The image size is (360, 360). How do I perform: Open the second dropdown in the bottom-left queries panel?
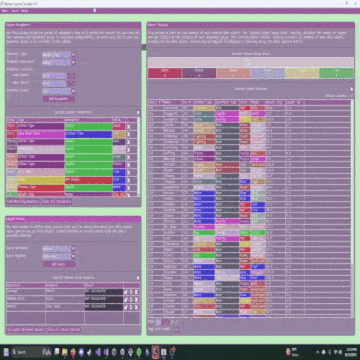pyautogui.click(x=59, y=257)
